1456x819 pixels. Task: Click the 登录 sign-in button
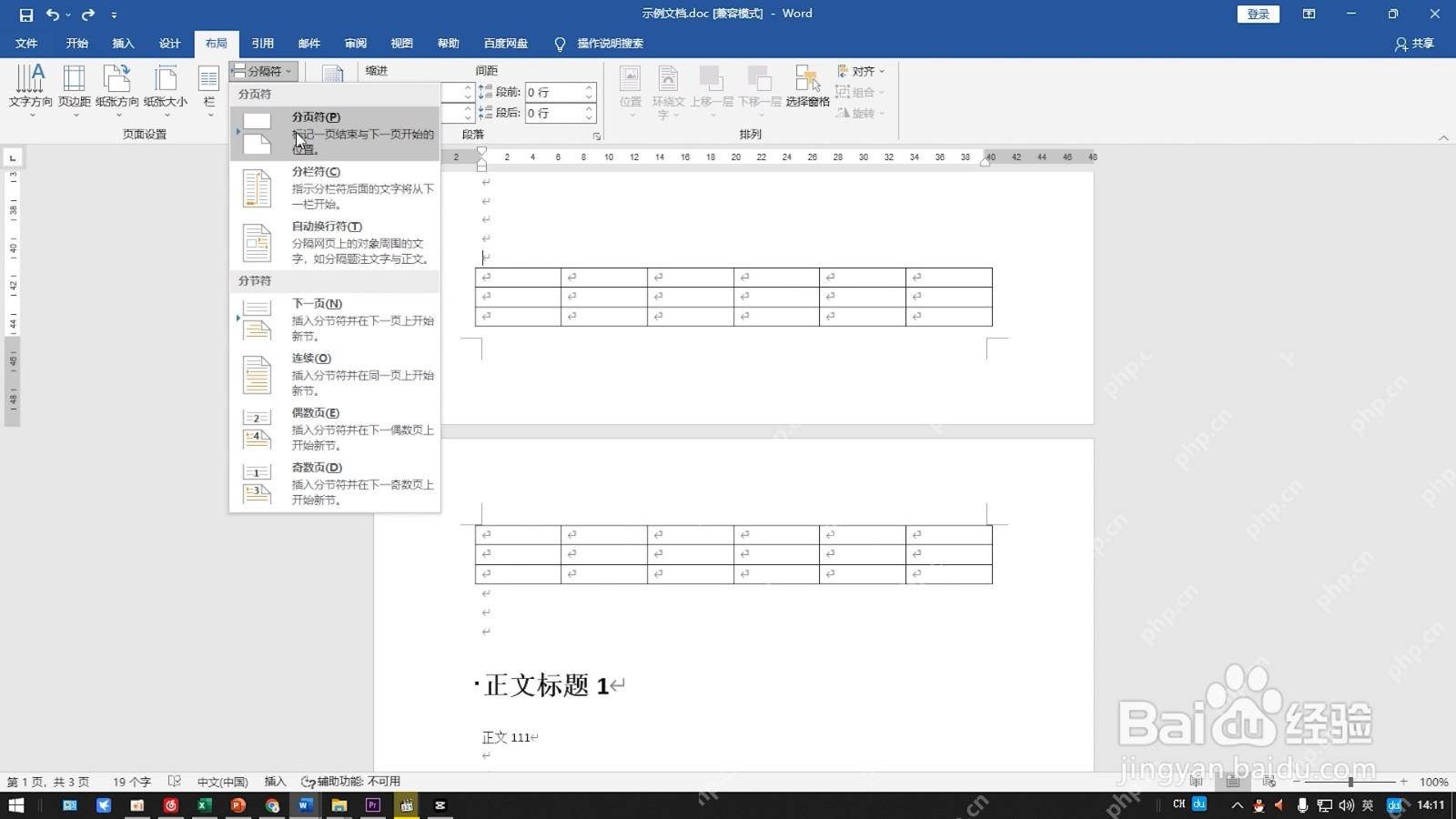tap(1259, 14)
